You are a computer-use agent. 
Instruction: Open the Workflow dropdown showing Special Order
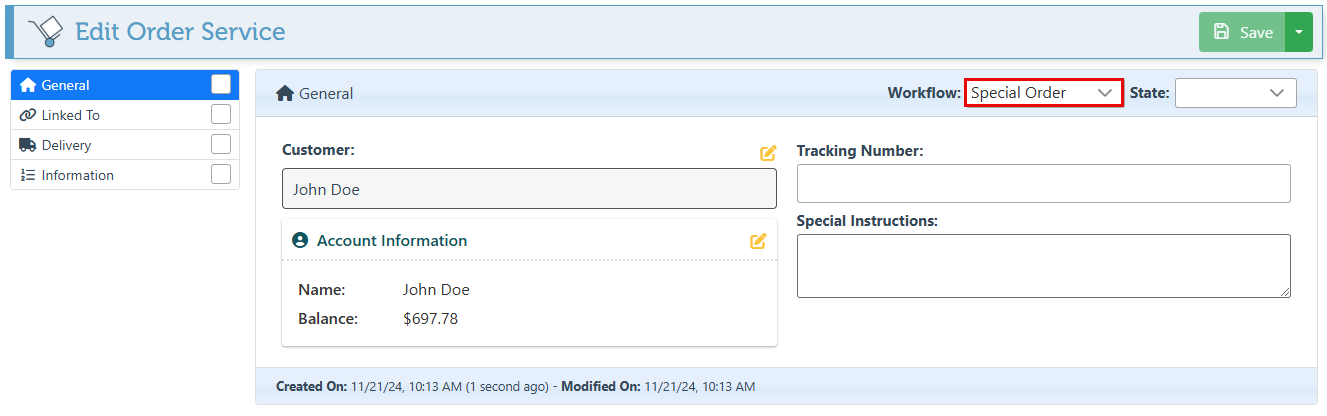click(1043, 93)
